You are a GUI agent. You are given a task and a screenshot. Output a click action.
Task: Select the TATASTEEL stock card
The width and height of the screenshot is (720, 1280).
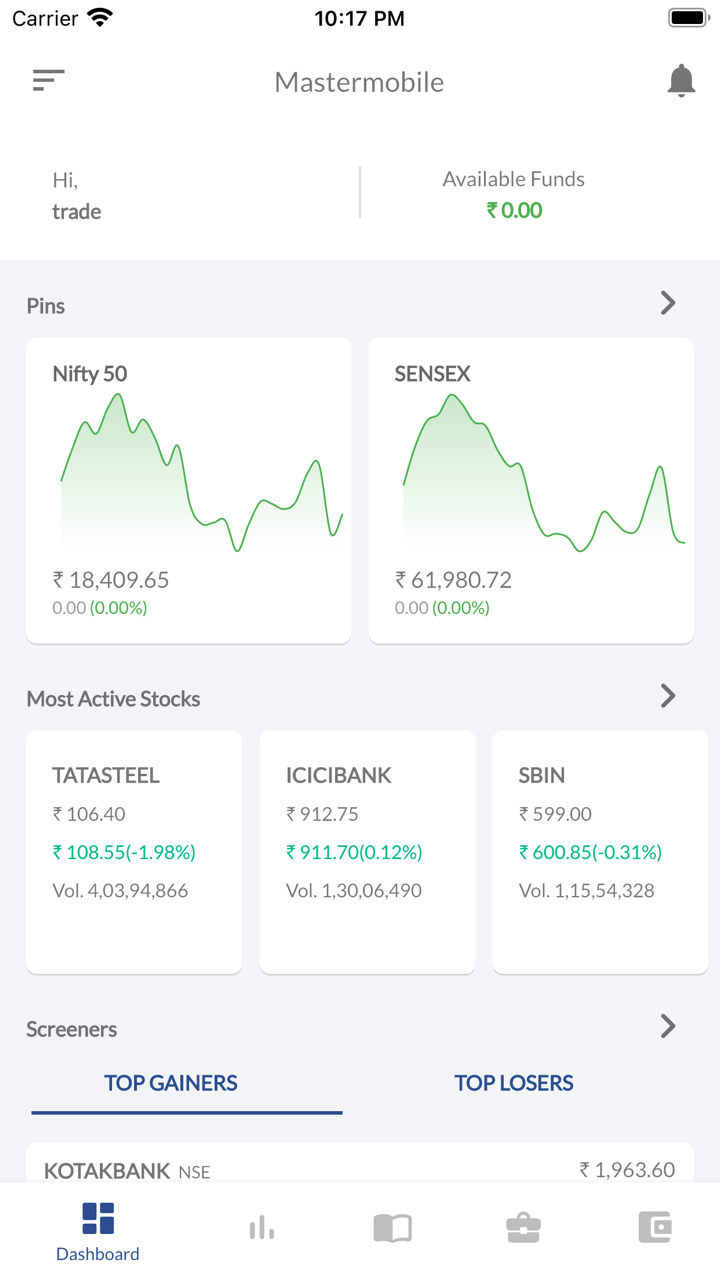(134, 851)
